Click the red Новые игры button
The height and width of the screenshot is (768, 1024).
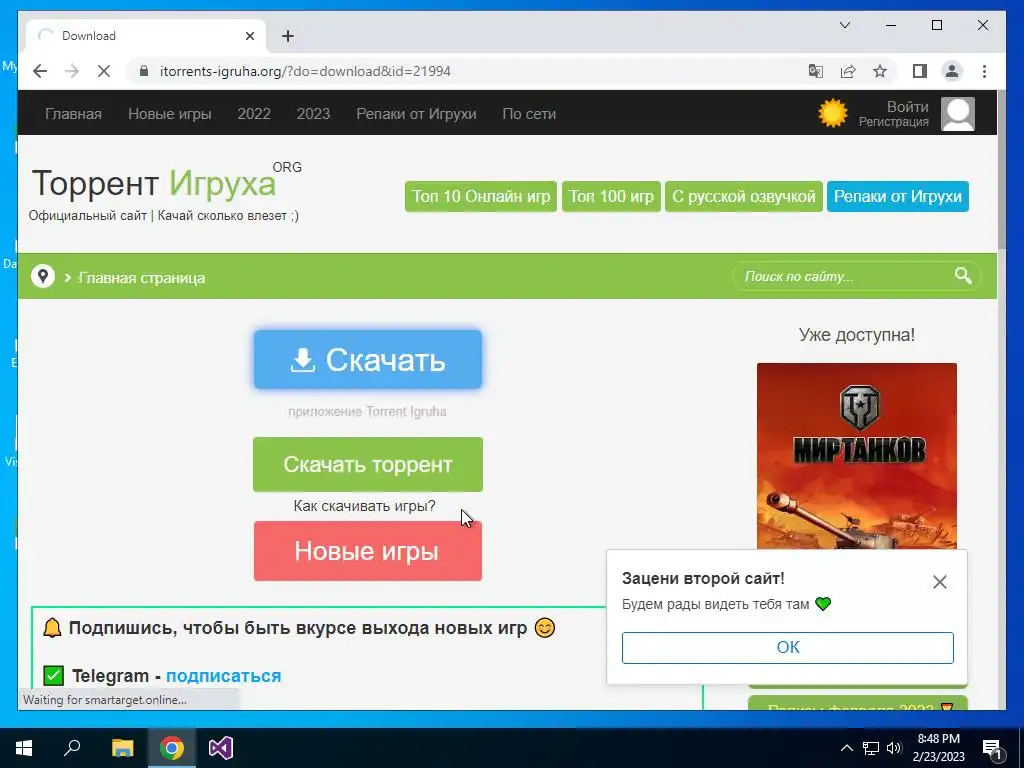tap(368, 551)
